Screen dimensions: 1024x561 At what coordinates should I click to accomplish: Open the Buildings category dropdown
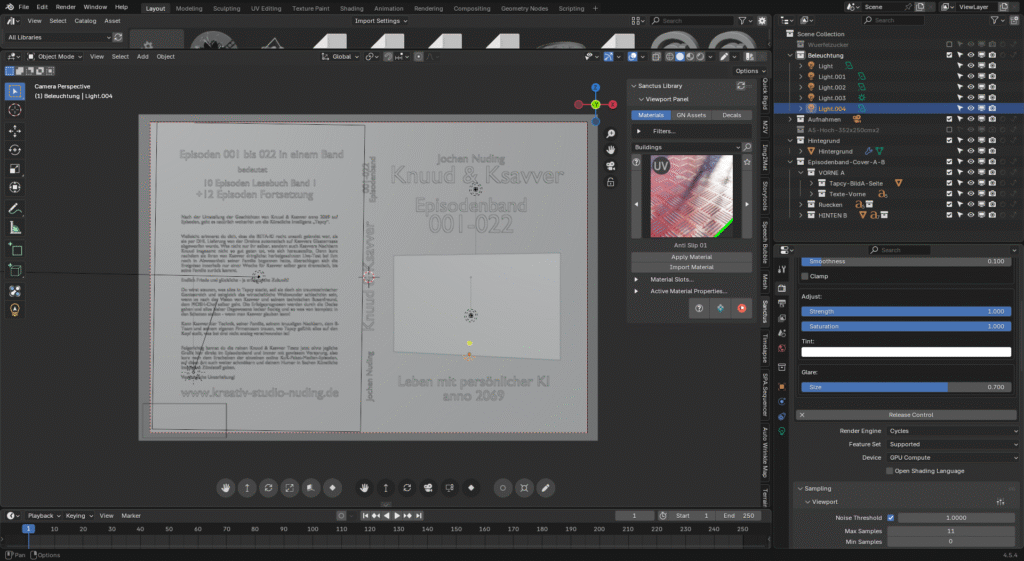(x=686, y=147)
